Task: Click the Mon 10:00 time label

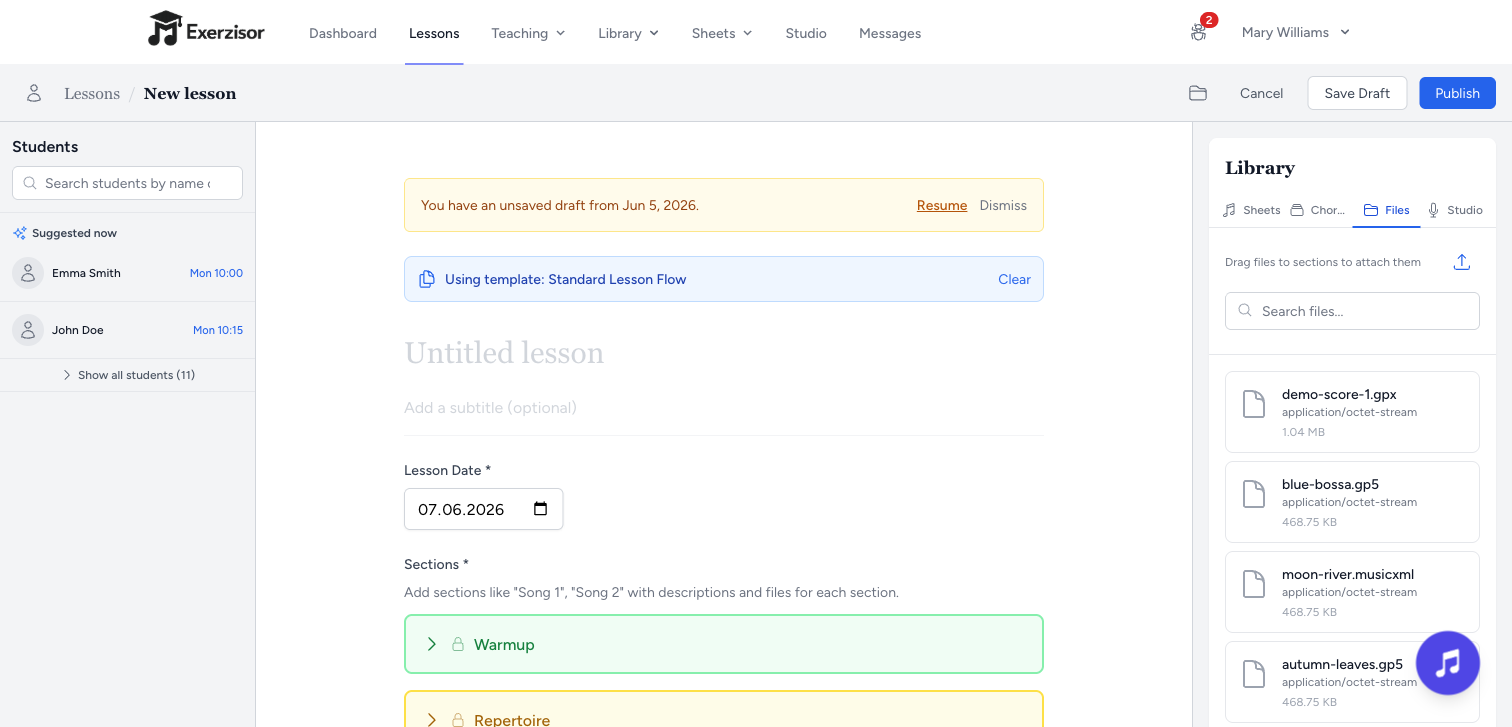Action: coord(216,273)
